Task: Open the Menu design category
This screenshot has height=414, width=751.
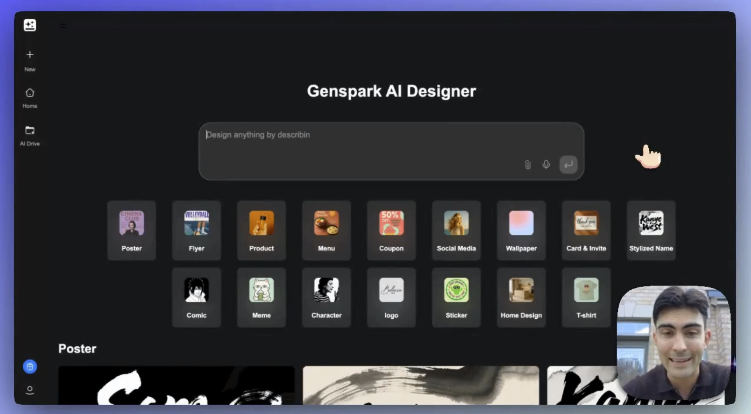Action: 326,230
